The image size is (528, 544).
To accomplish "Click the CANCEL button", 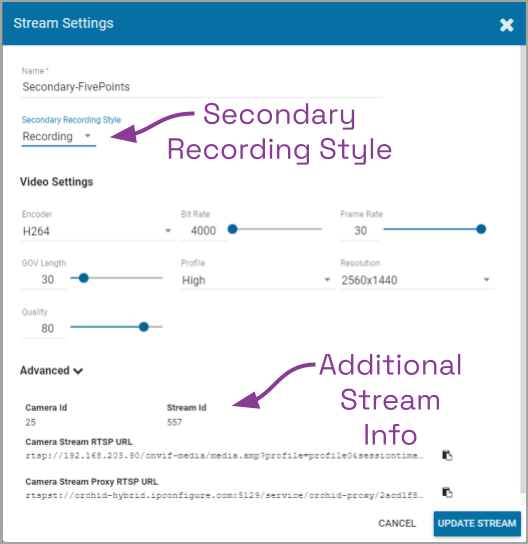I will coord(397,523).
